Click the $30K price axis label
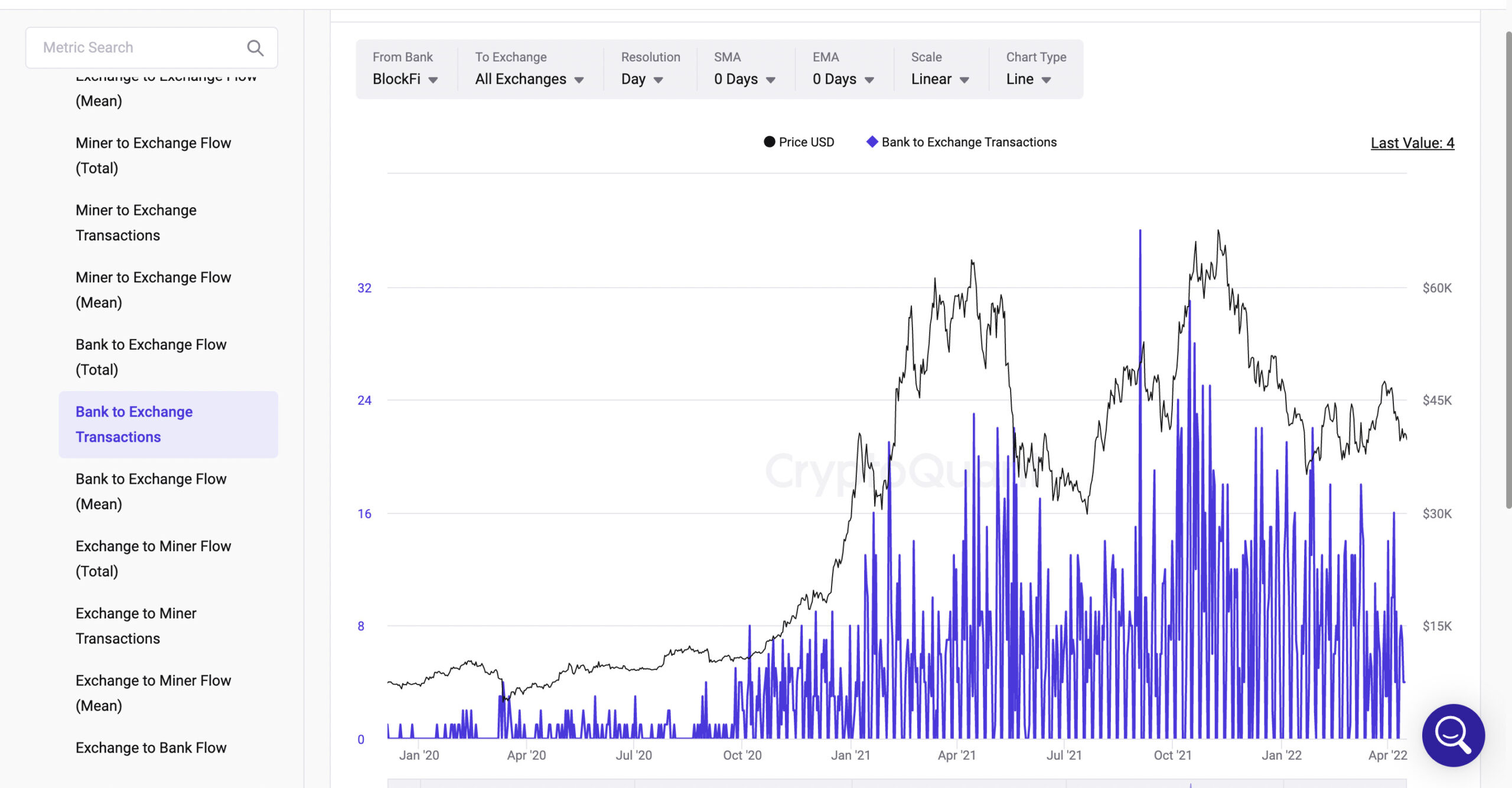Viewport: 1512px width, 788px height. [x=1437, y=514]
